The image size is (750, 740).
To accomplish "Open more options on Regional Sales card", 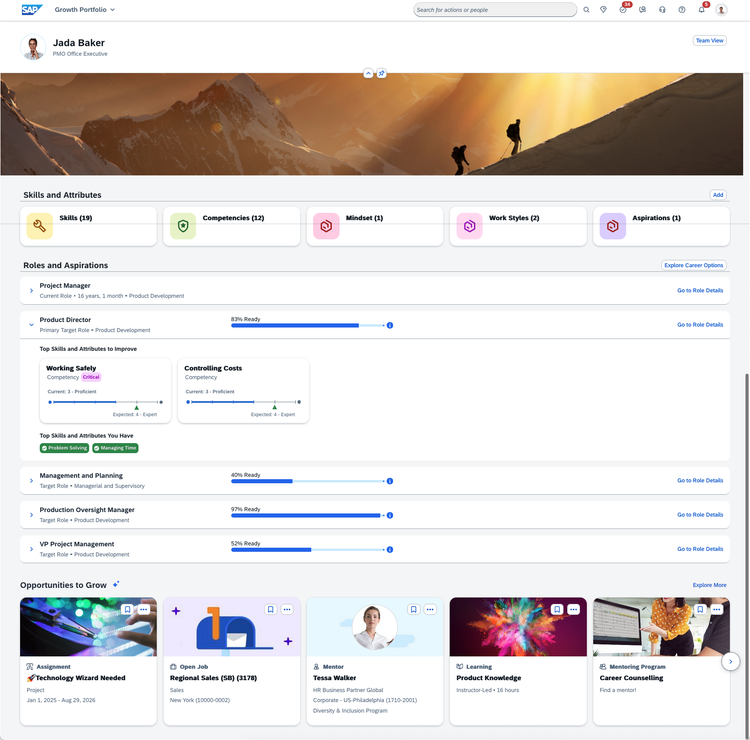I will (x=287, y=609).
